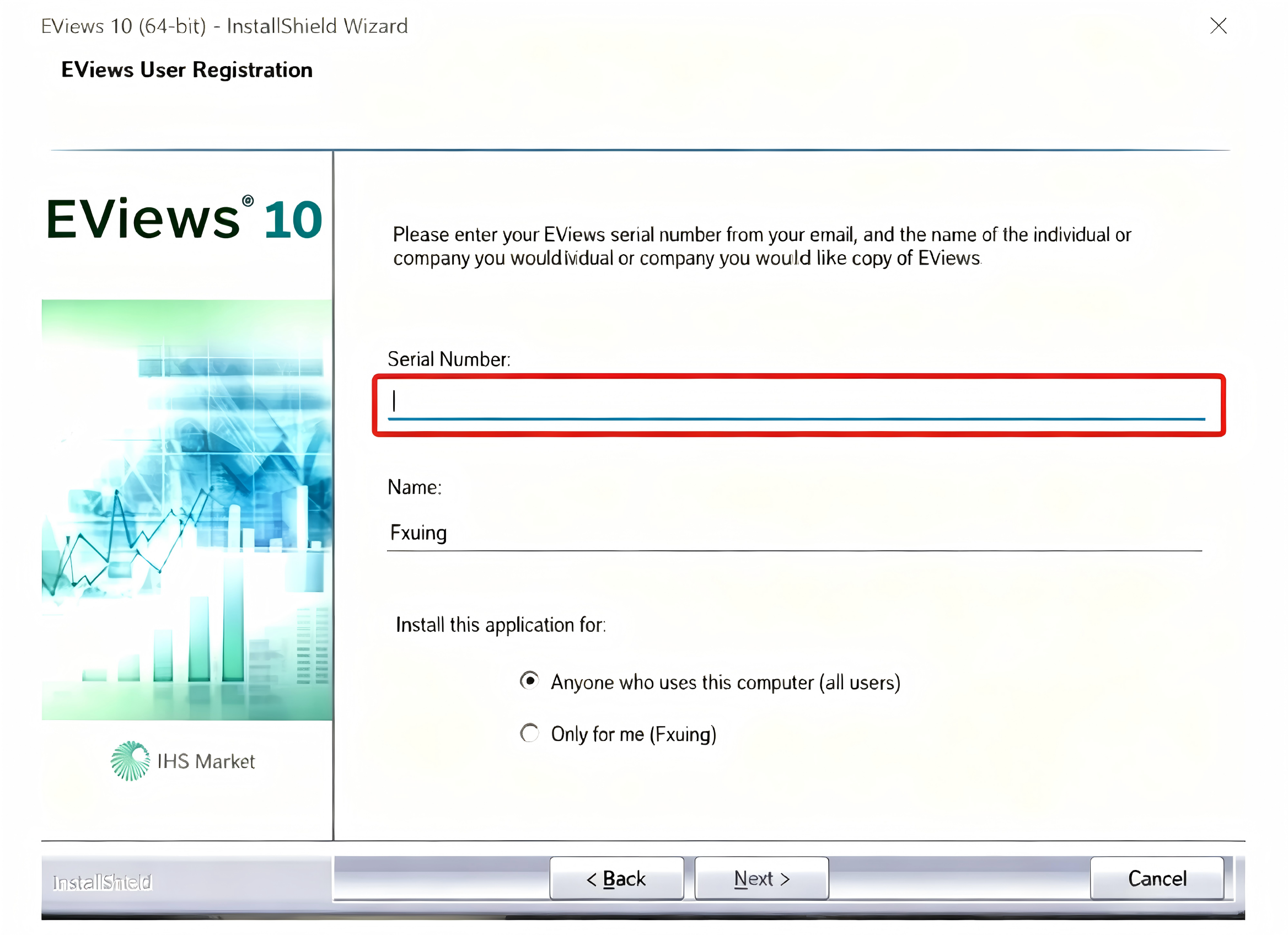Screen dimensions: 1288x935
Task: Click the Install this application for label
Action: (x=501, y=625)
